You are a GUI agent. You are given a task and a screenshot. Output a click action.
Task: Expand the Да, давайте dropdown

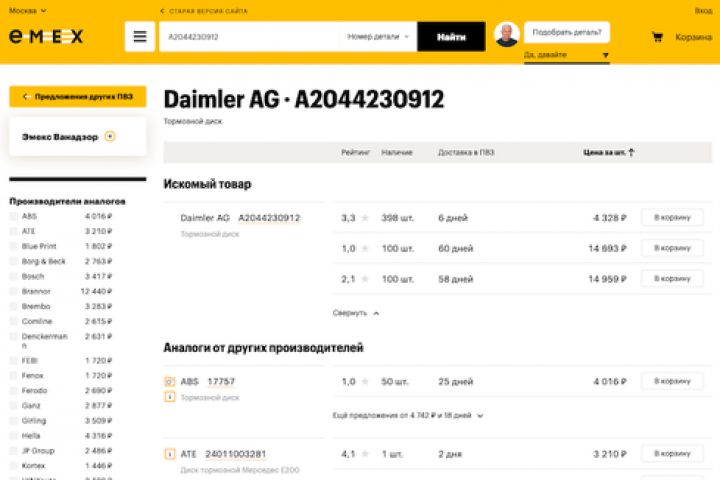click(567, 55)
